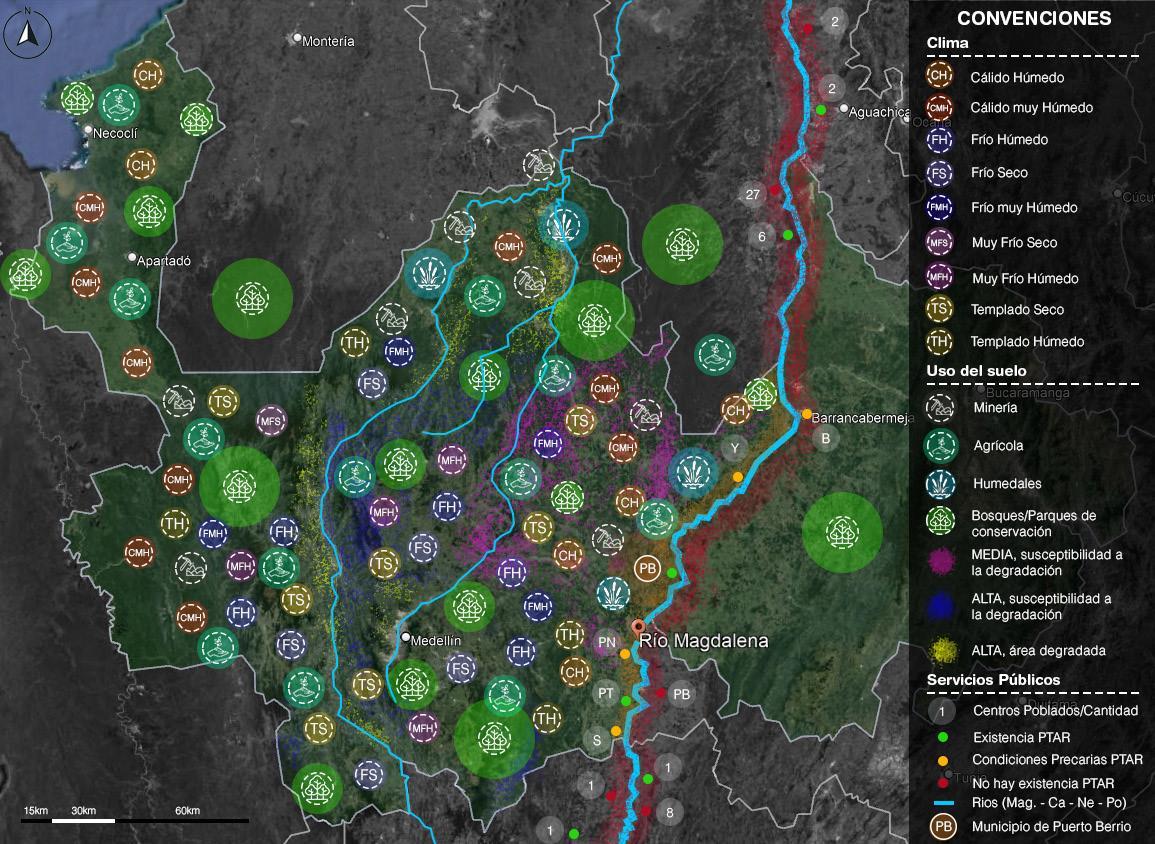
Task: Click the gray circle labeled 8 on map
Action: coord(669,812)
